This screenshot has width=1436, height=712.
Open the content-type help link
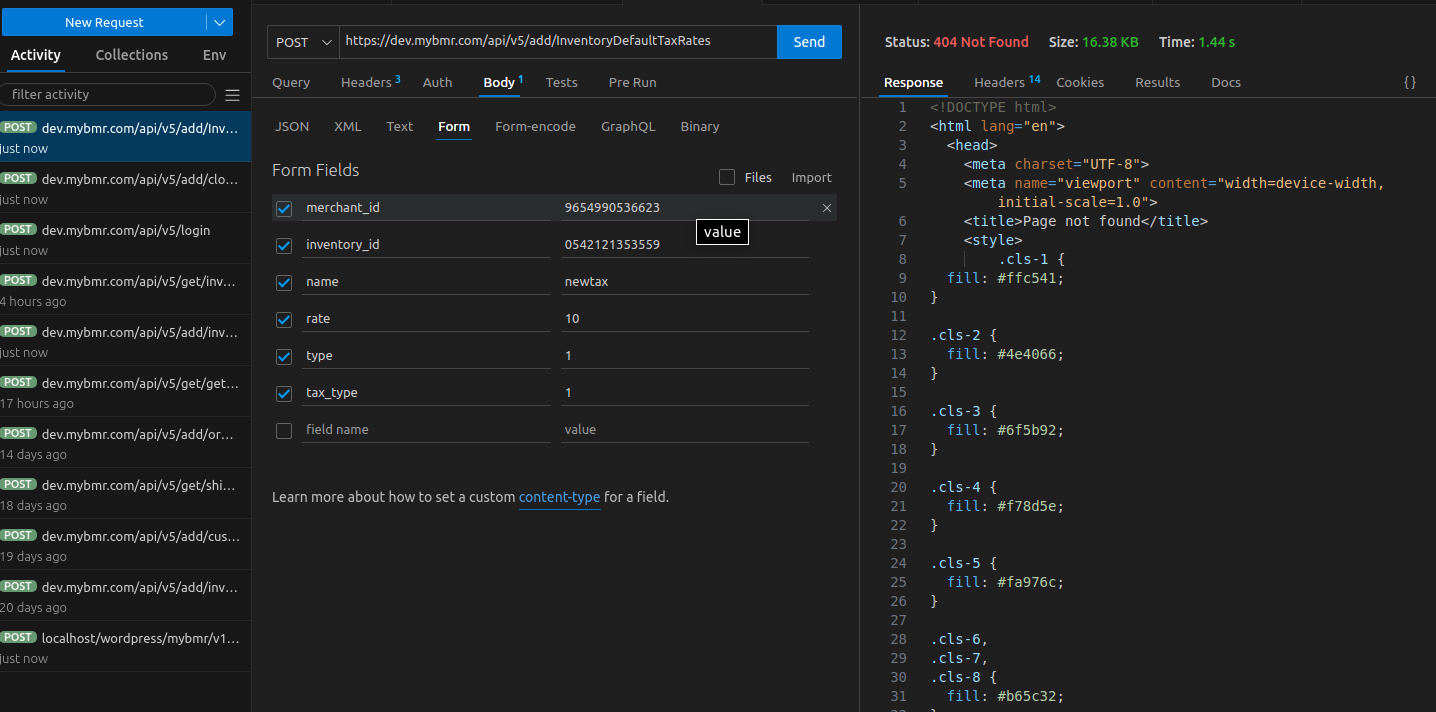click(x=559, y=497)
